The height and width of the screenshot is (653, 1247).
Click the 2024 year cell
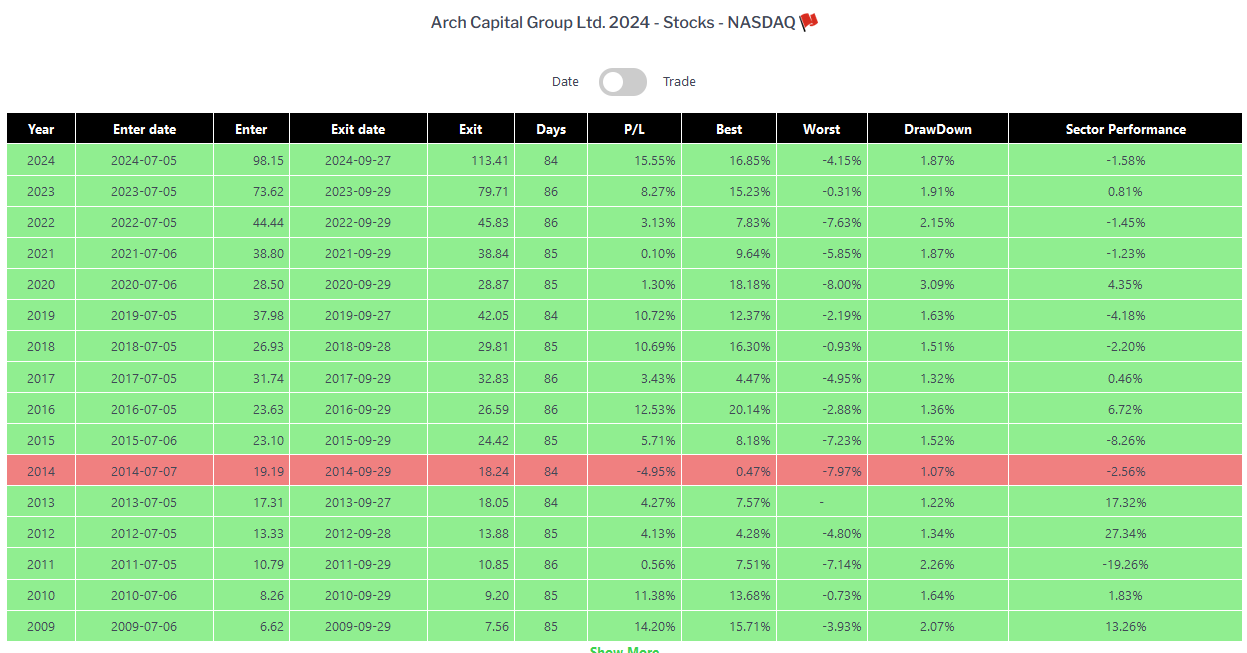(x=41, y=160)
